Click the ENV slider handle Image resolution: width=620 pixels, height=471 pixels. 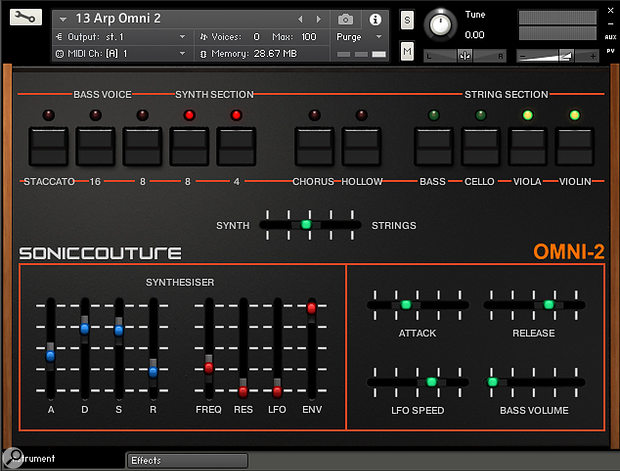point(312,308)
